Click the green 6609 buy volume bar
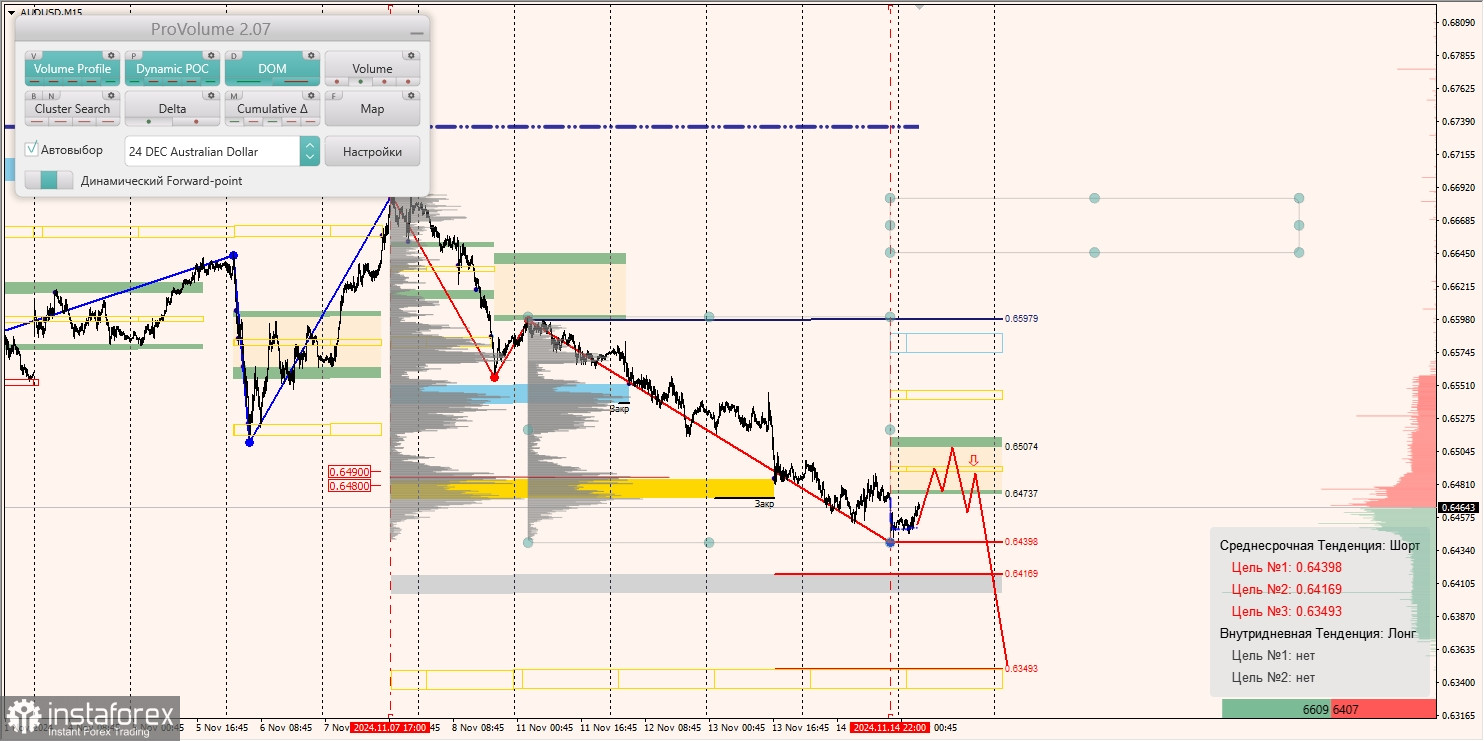This screenshot has width=1484, height=741. pyautogui.click(x=1276, y=709)
